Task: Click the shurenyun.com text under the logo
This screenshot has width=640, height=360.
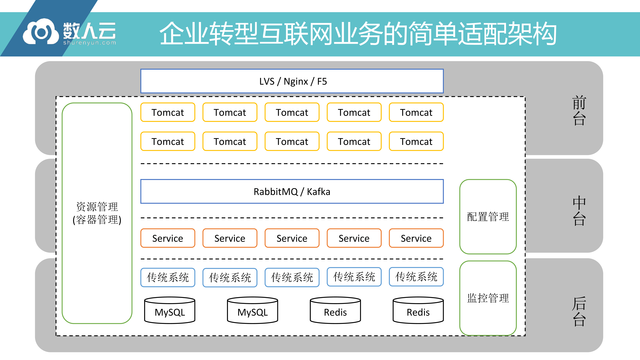Action: click(89, 42)
